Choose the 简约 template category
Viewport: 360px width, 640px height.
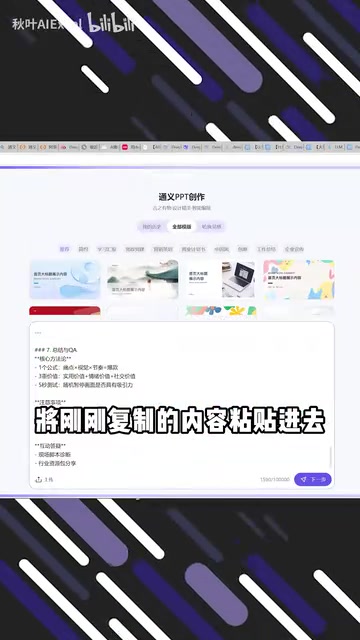click(83, 249)
